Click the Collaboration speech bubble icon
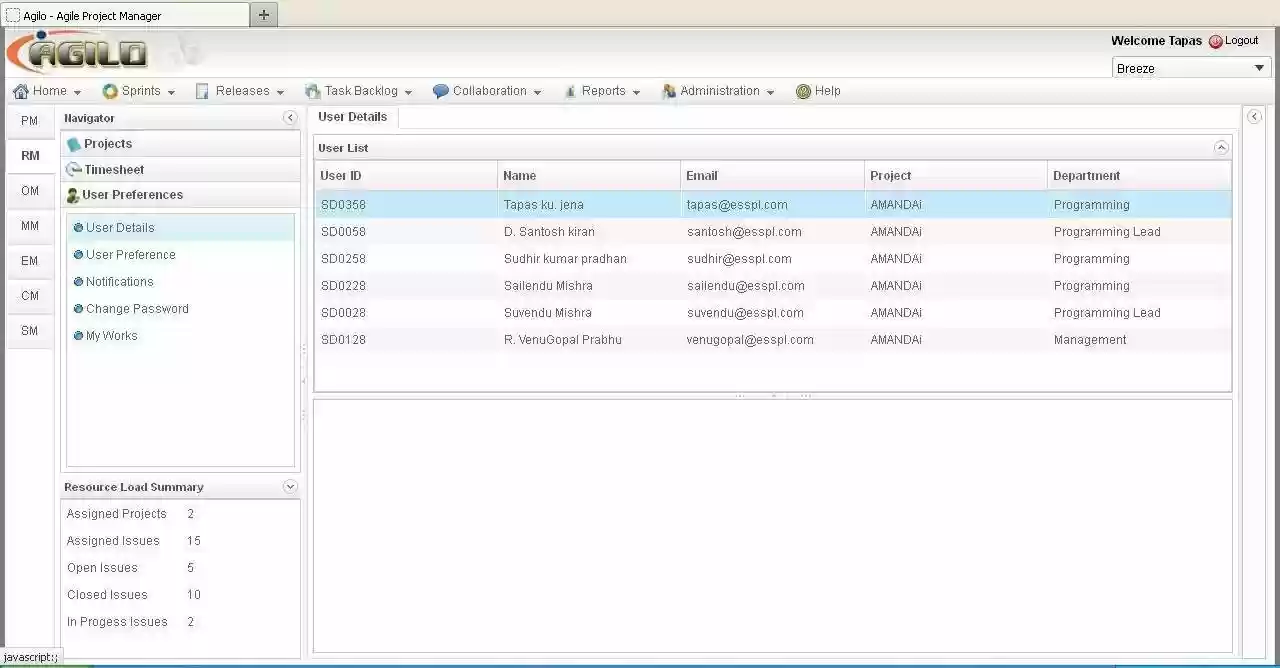This screenshot has height=668, width=1280. click(439, 90)
